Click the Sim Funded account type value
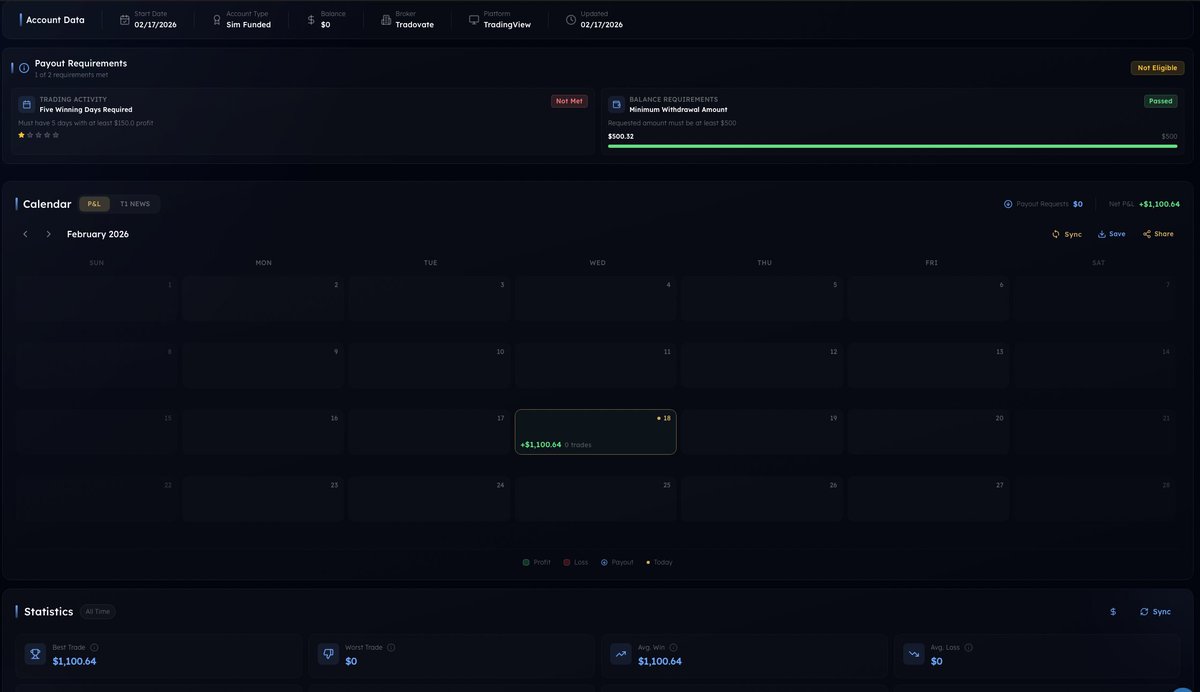Viewport: 1200px width, 692px height. tap(248, 25)
